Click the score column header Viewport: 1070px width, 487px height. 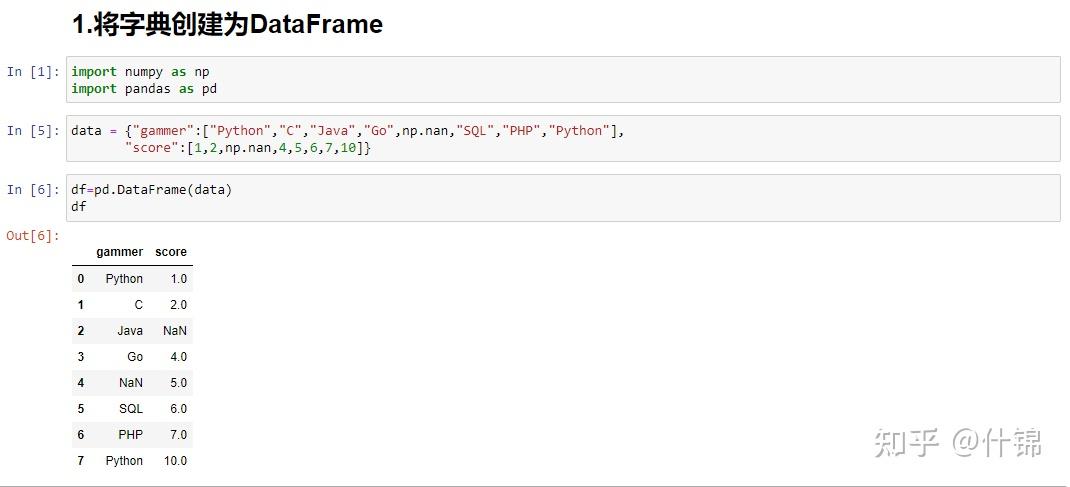(171, 252)
